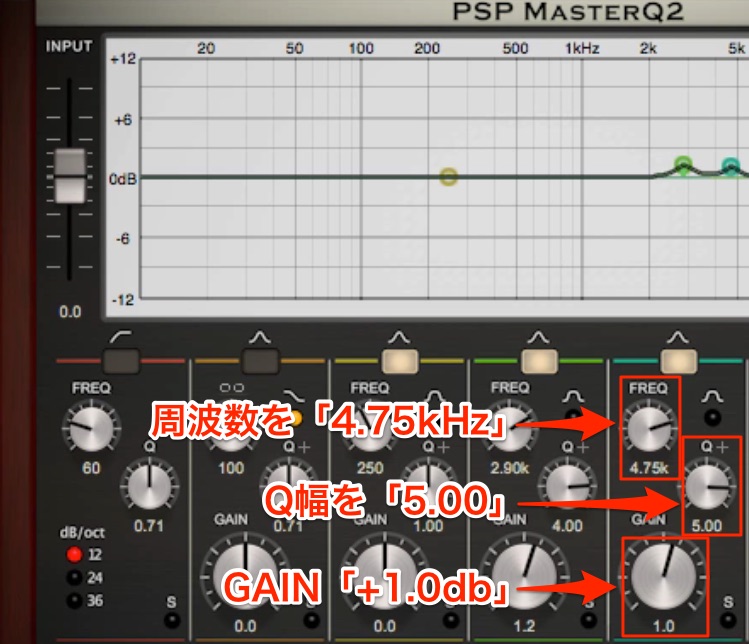Enable the orange-line band button above 100 Hz

(x=260, y=361)
